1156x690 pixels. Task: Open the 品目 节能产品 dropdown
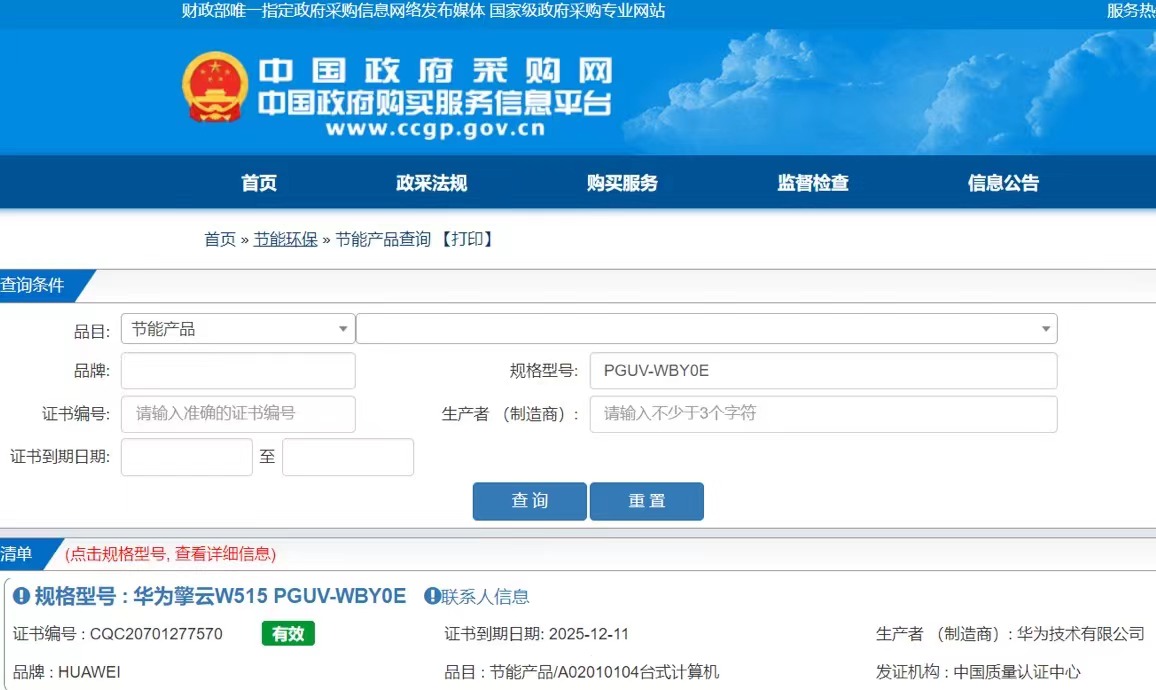[x=238, y=329]
